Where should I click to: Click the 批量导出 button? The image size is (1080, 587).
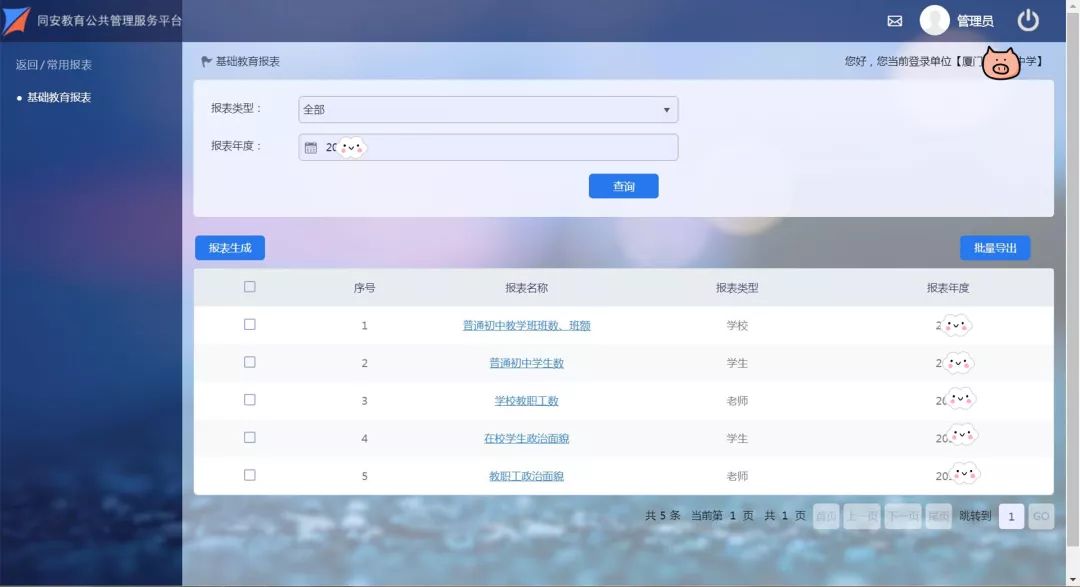[995, 248]
